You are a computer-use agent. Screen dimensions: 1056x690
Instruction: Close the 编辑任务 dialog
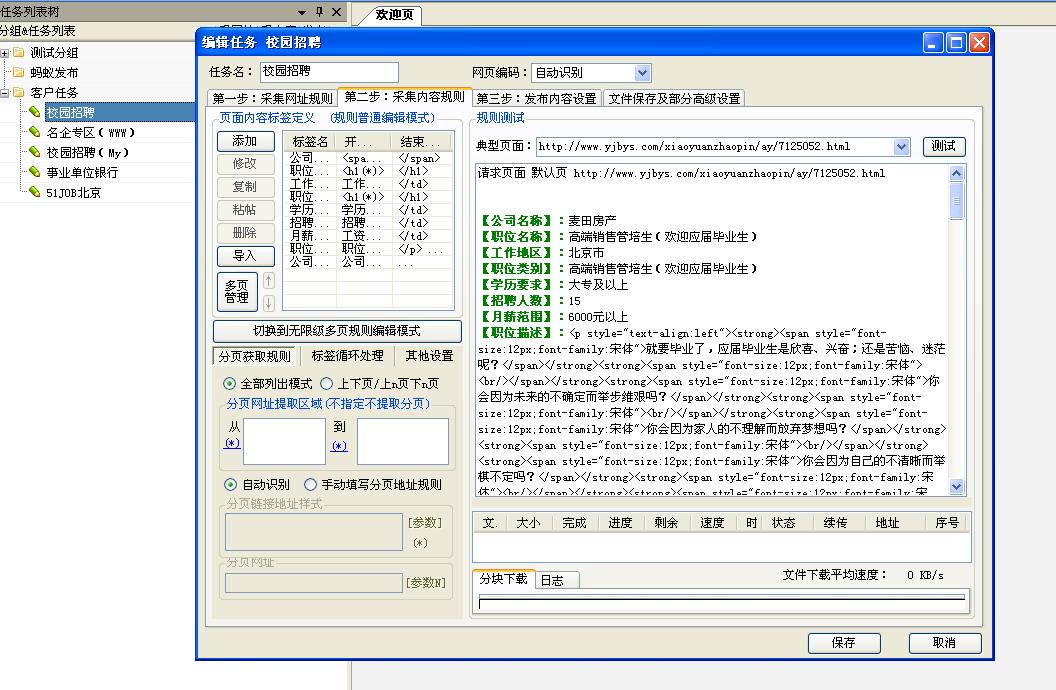[979, 43]
